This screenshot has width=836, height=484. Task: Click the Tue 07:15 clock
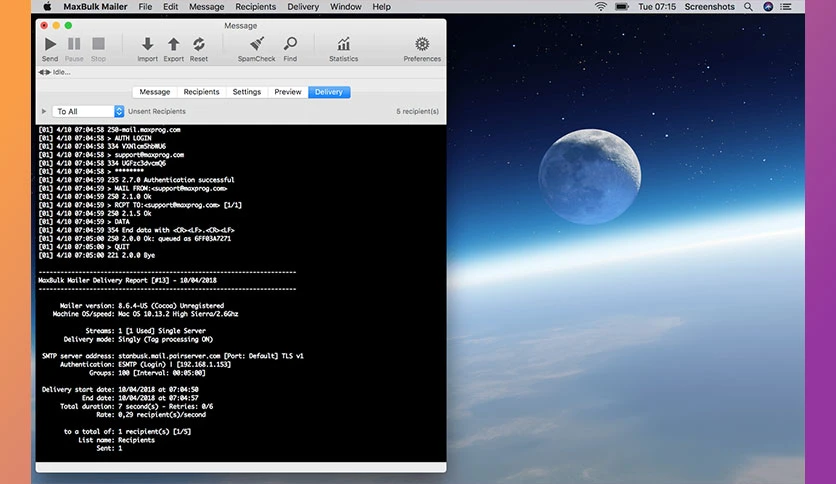pyautogui.click(x=657, y=7)
